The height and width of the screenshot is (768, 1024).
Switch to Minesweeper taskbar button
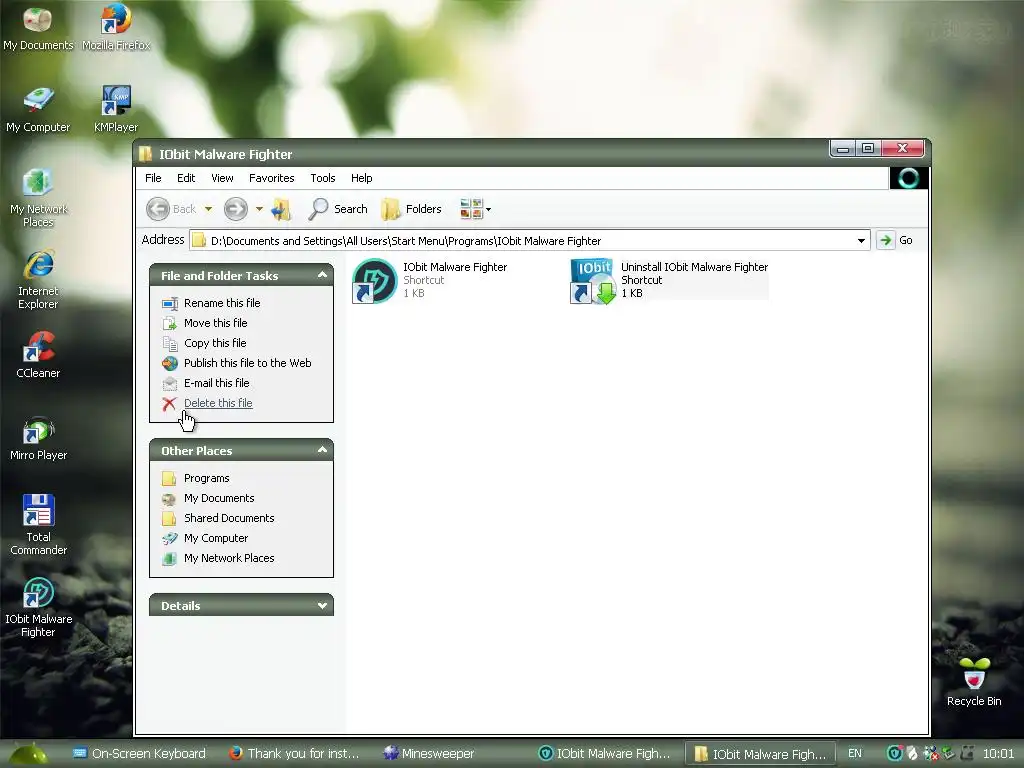(x=429, y=754)
